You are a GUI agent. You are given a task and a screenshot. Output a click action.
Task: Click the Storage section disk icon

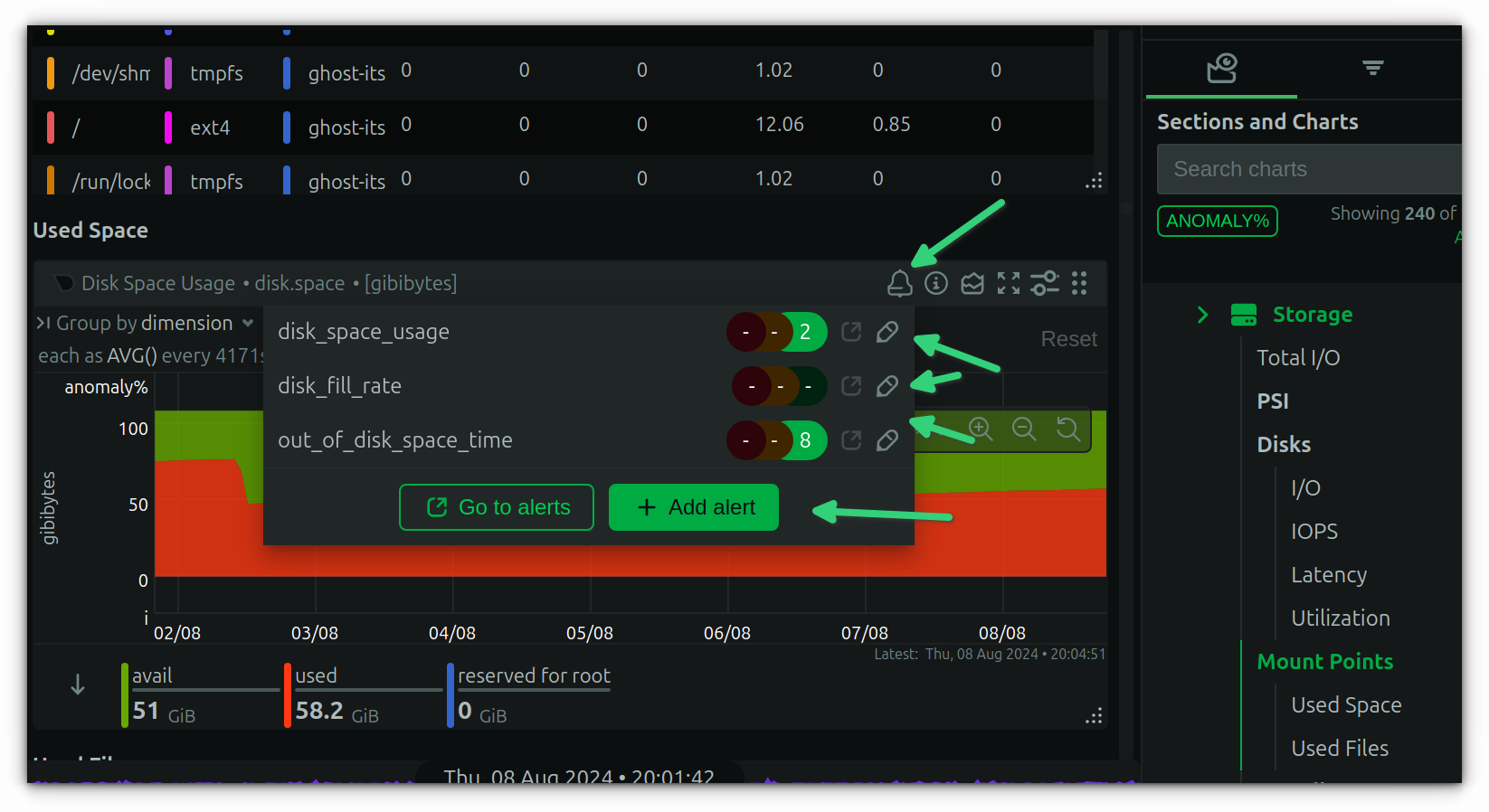[1244, 315]
